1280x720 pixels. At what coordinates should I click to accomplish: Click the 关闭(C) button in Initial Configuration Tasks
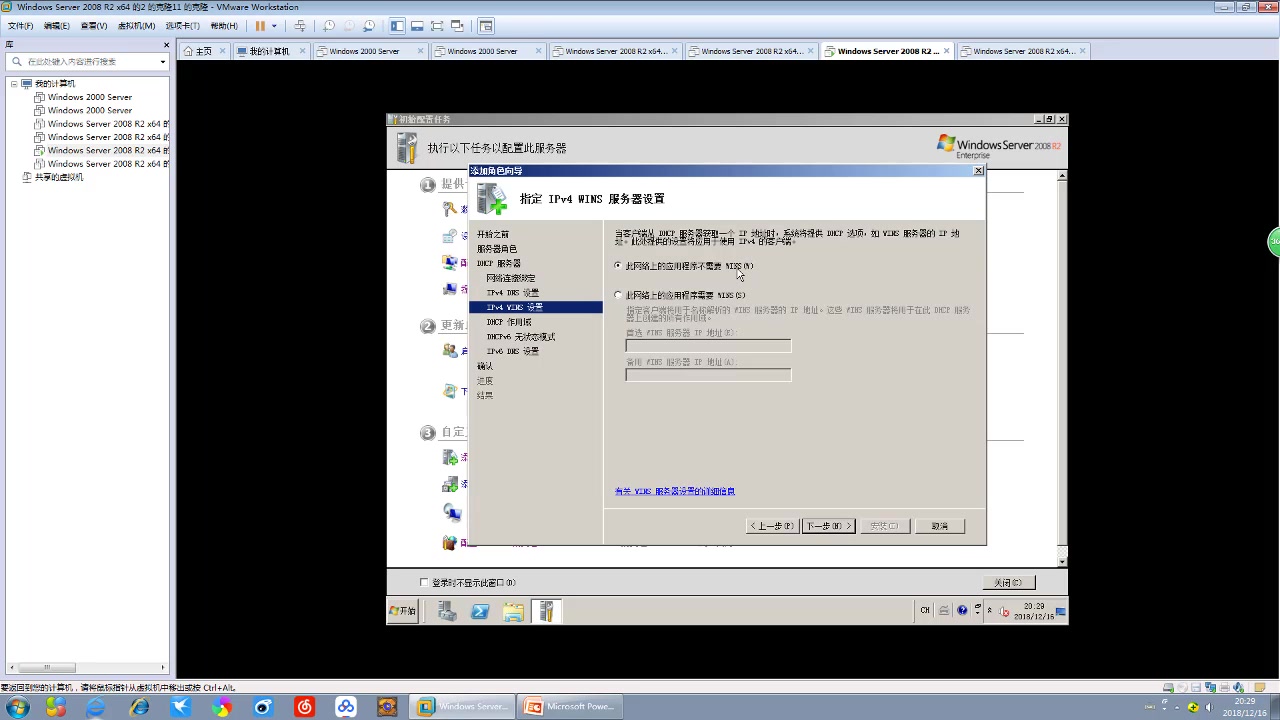pos(1008,582)
